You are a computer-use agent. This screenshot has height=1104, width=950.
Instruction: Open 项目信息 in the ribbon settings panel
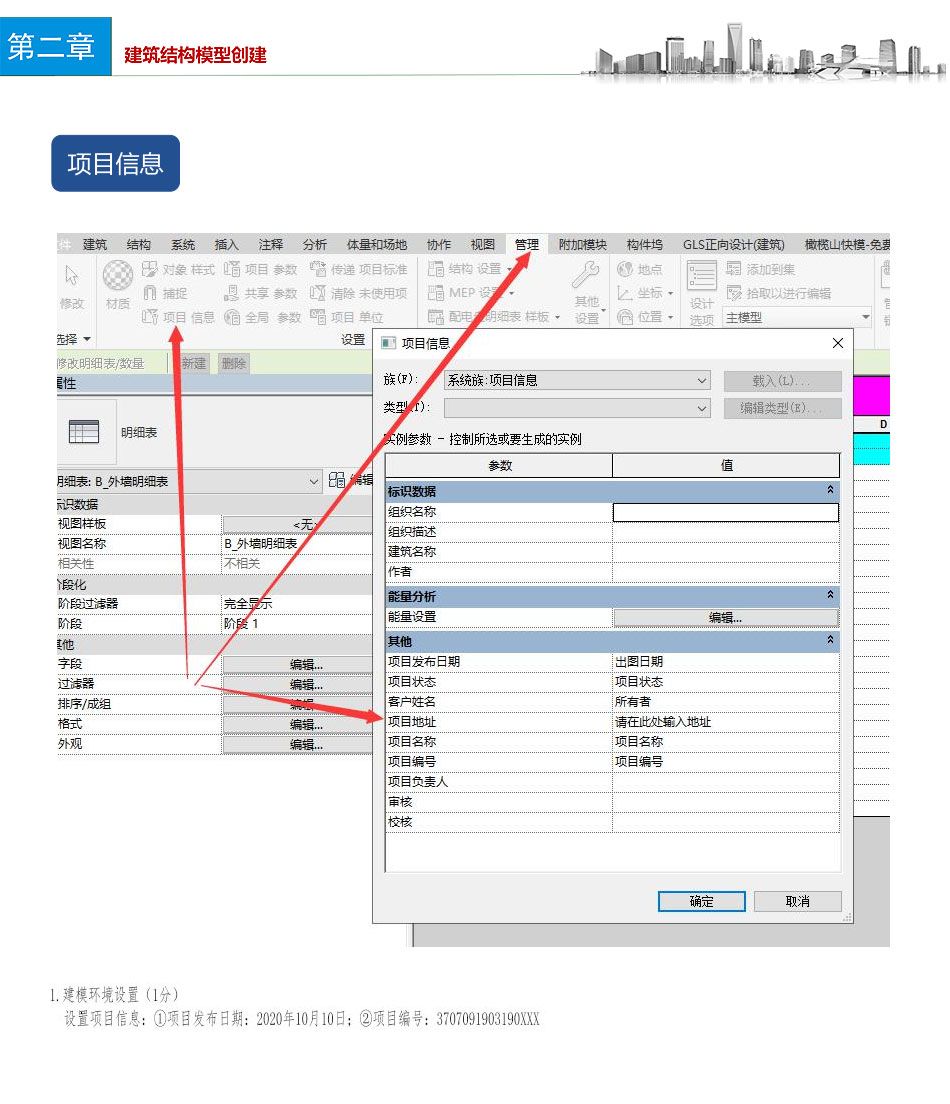[178, 318]
